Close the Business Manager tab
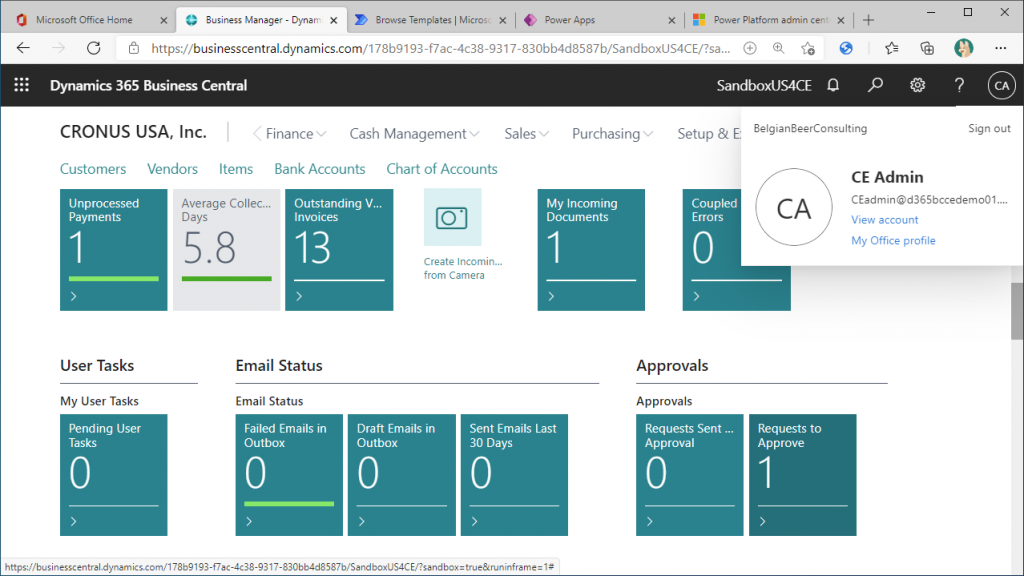This screenshot has height=576, width=1024. (334, 20)
